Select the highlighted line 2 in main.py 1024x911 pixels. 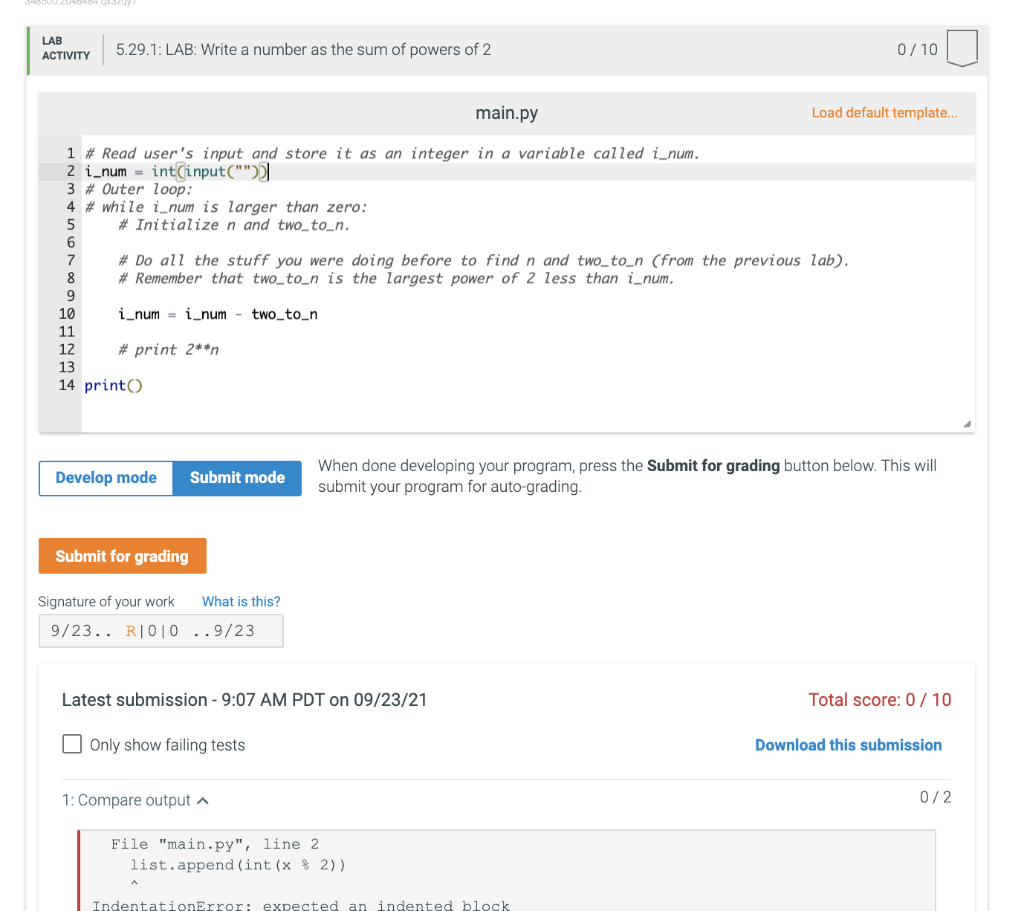point(170,170)
